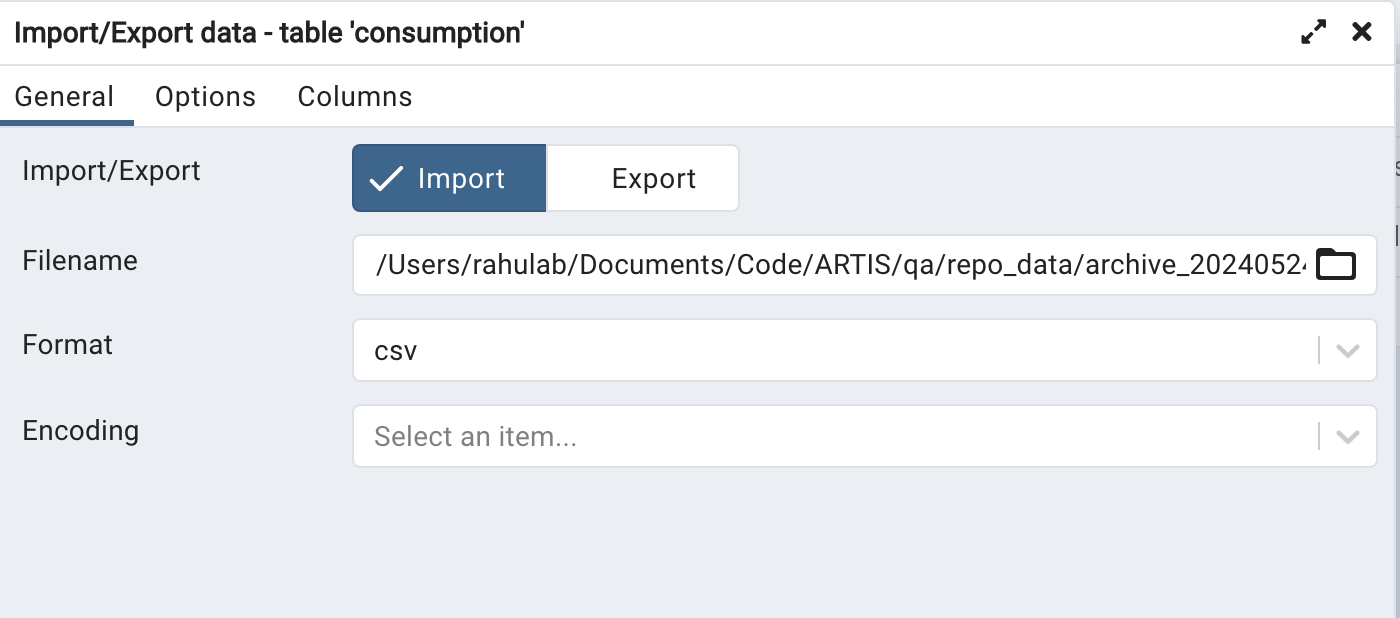Close the Import/Export data dialog

pos(1361,32)
